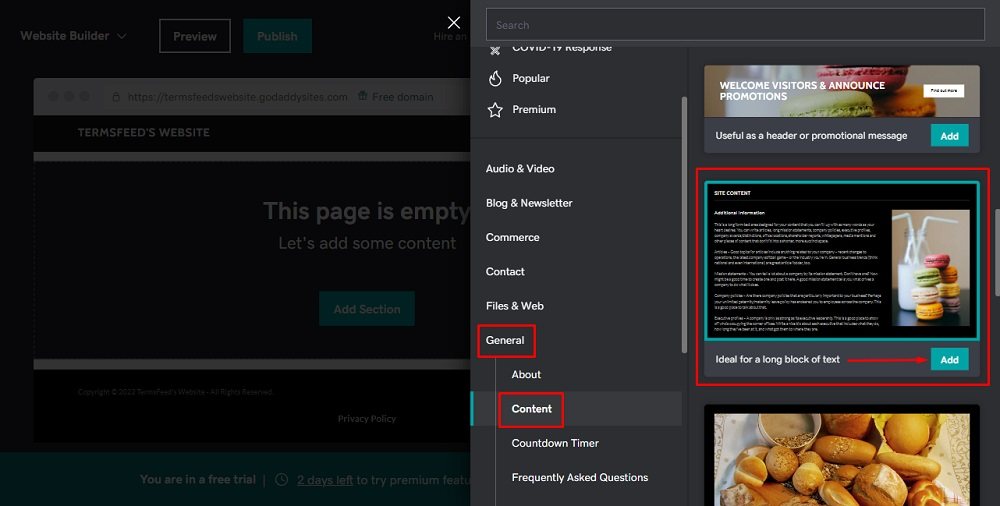The width and height of the screenshot is (1000, 506).
Task: Close the add section panel
Action: [x=453, y=23]
